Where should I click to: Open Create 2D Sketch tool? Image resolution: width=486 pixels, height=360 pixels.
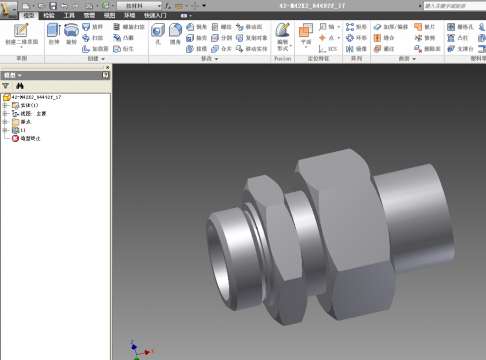22,34
